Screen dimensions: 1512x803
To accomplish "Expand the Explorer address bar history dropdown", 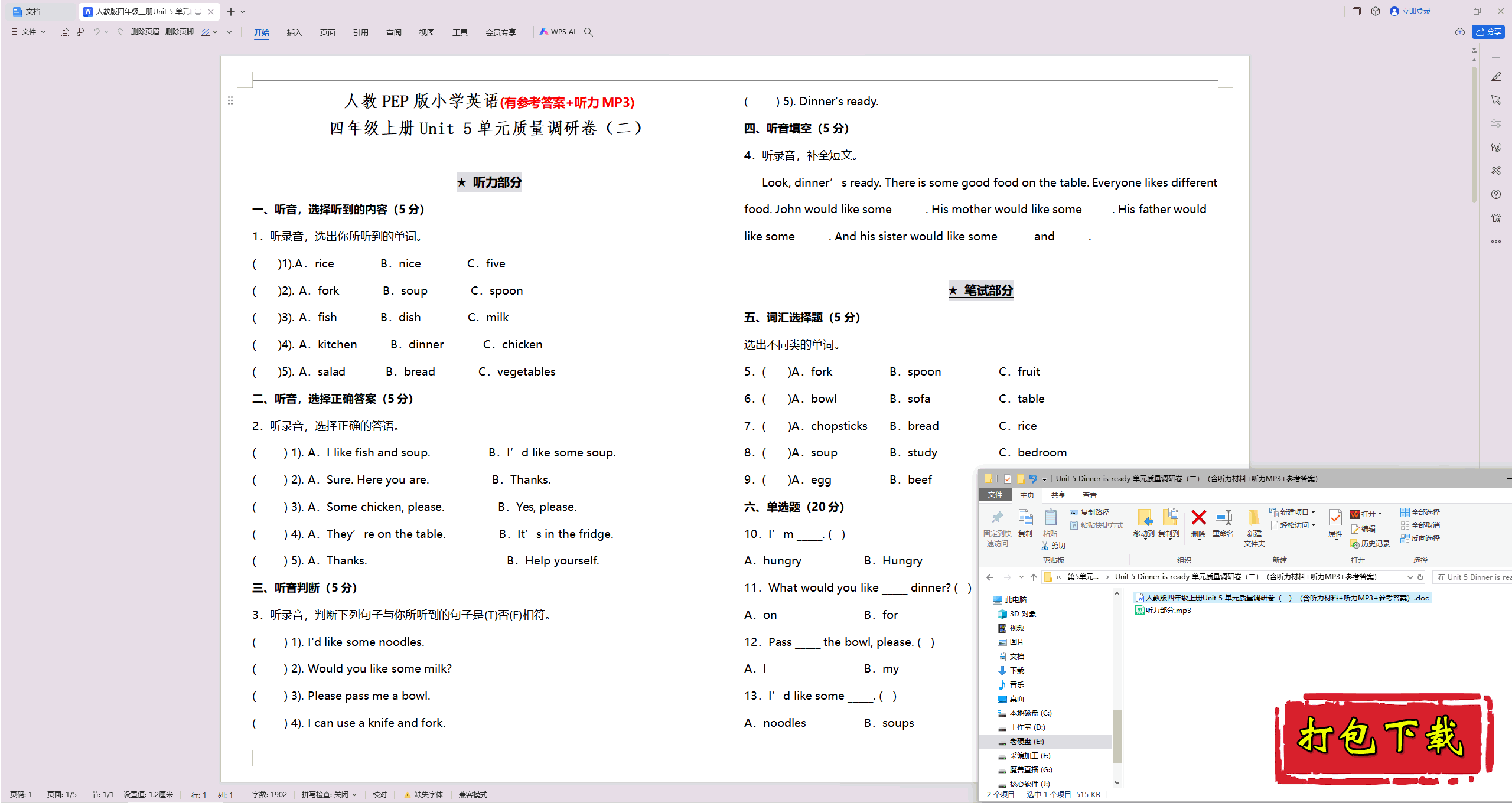I will tap(1410, 577).
